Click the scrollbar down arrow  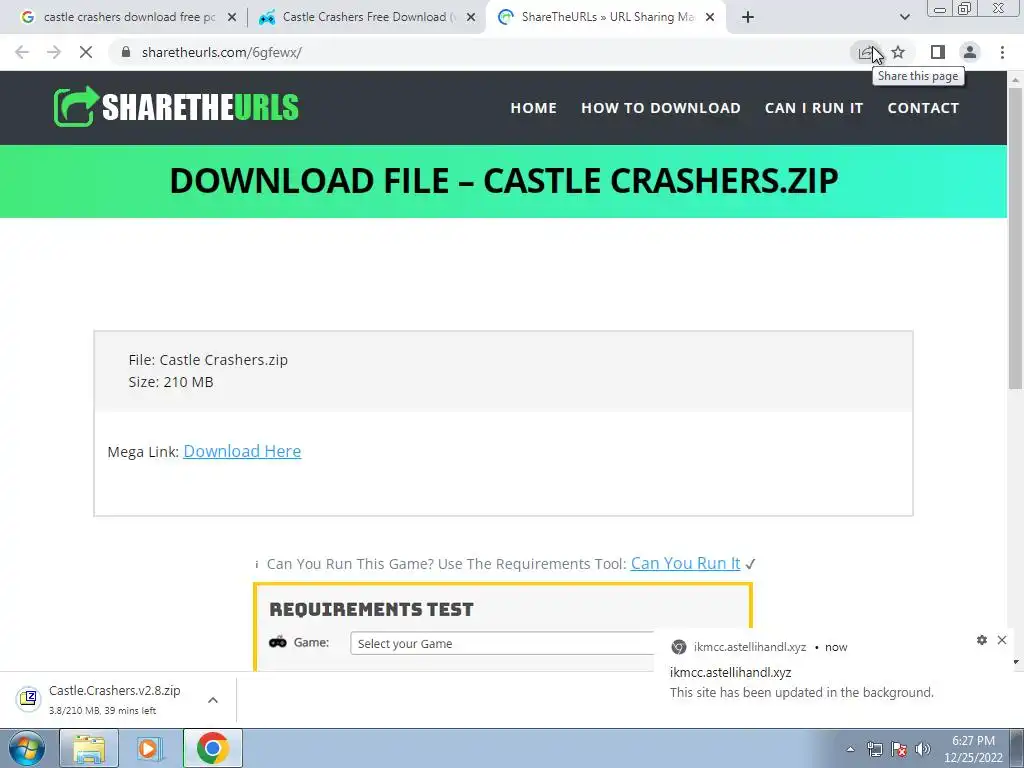coord(1015,662)
